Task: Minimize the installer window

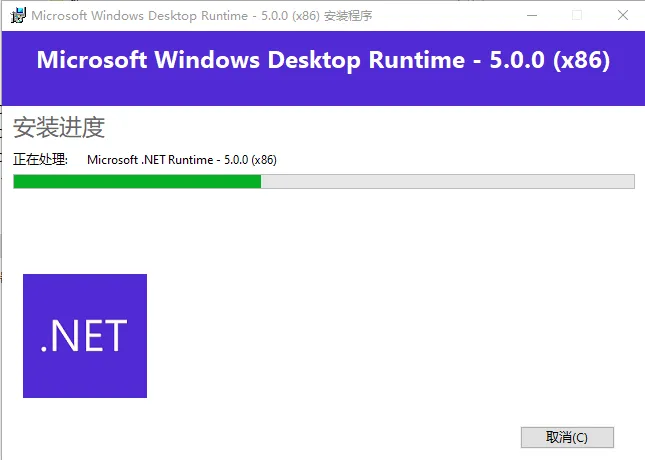Action: pyautogui.click(x=532, y=15)
